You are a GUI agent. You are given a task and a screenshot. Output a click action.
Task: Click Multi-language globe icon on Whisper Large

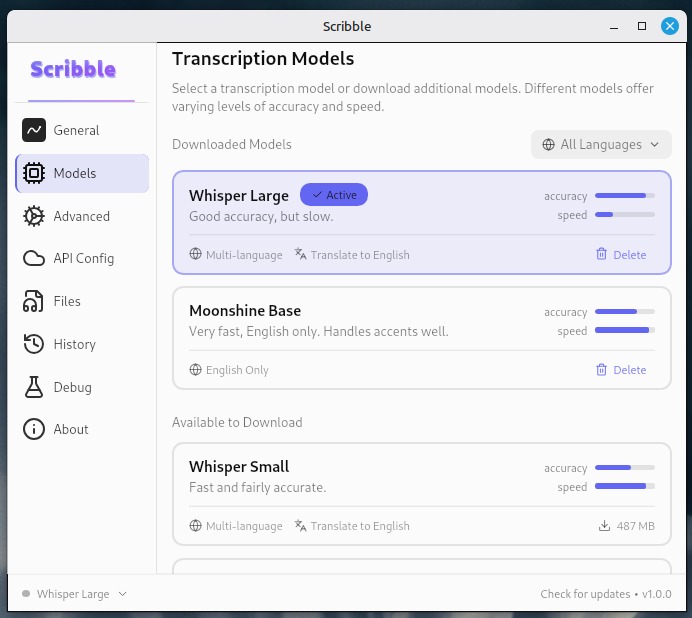pos(196,254)
